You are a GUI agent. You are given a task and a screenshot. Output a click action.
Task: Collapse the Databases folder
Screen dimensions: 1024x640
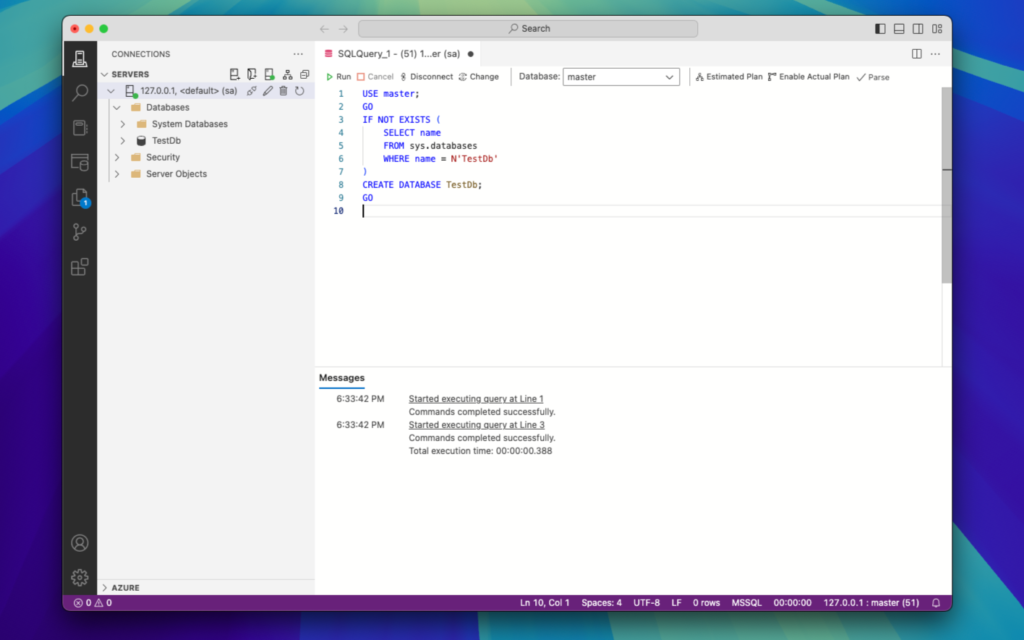pyautogui.click(x=118, y=108)
